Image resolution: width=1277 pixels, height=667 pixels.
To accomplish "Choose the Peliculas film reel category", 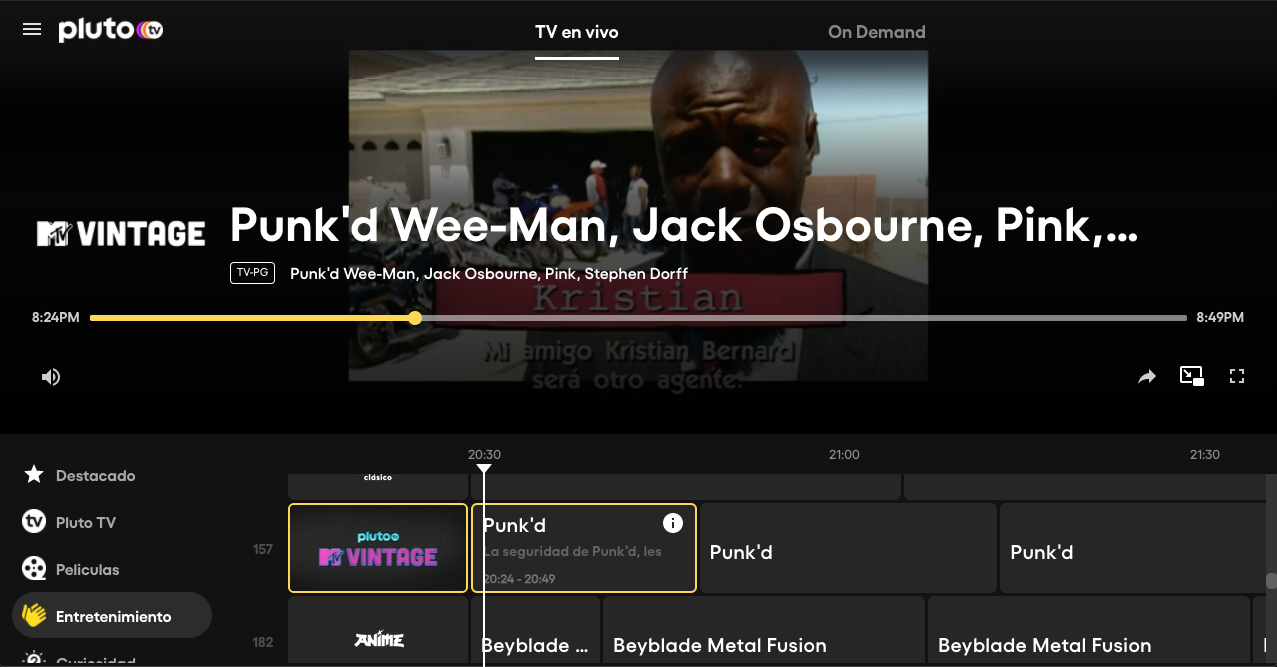I will [87, 569].
